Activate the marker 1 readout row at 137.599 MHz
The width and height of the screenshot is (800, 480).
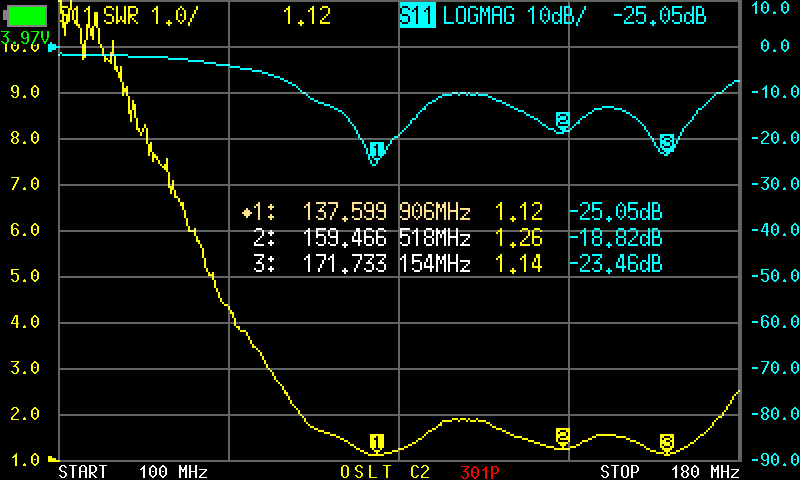pos(452,212)
